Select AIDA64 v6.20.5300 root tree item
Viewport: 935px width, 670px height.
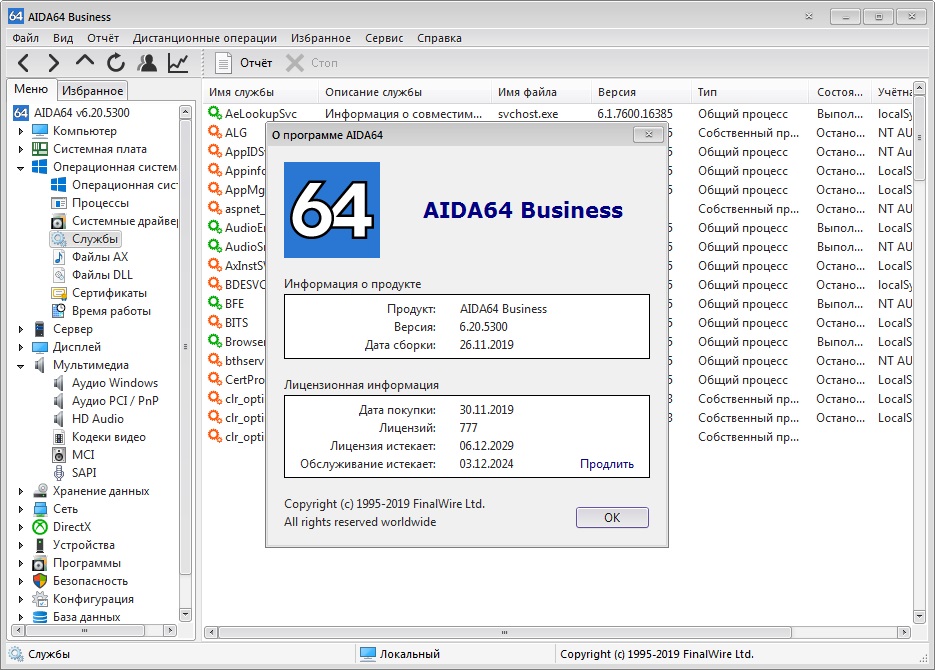click(x=72, y=112)
